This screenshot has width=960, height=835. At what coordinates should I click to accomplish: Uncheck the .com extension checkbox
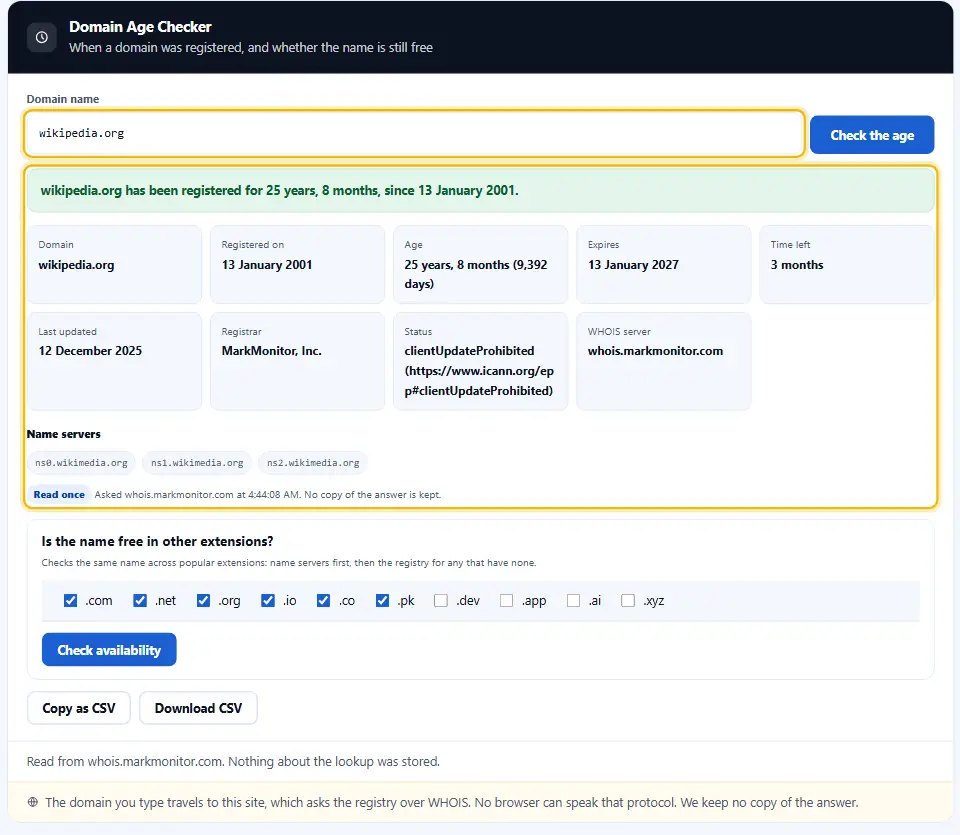70,601
